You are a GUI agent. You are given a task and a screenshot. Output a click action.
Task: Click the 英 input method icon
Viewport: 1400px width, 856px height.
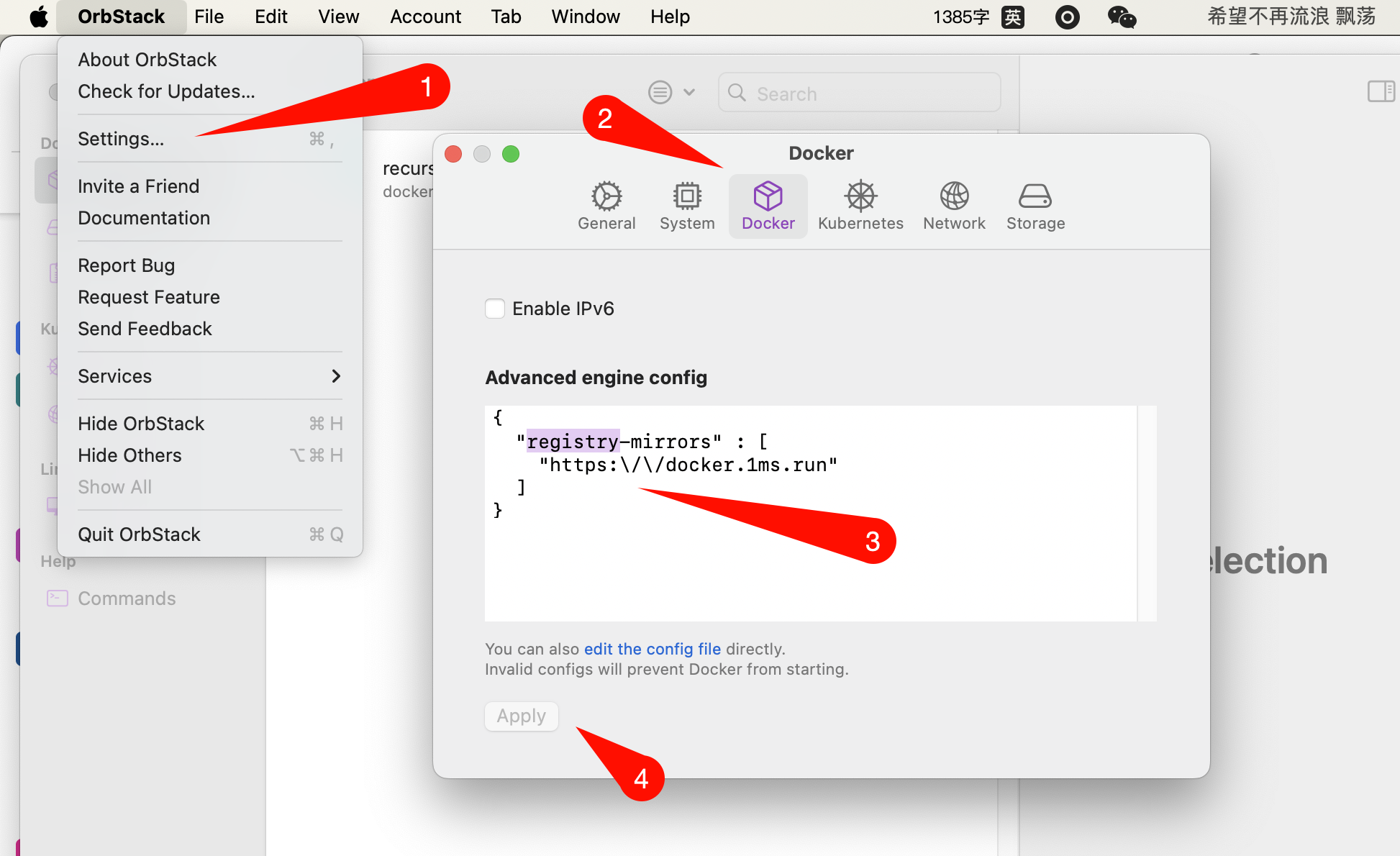[1012, 17]
